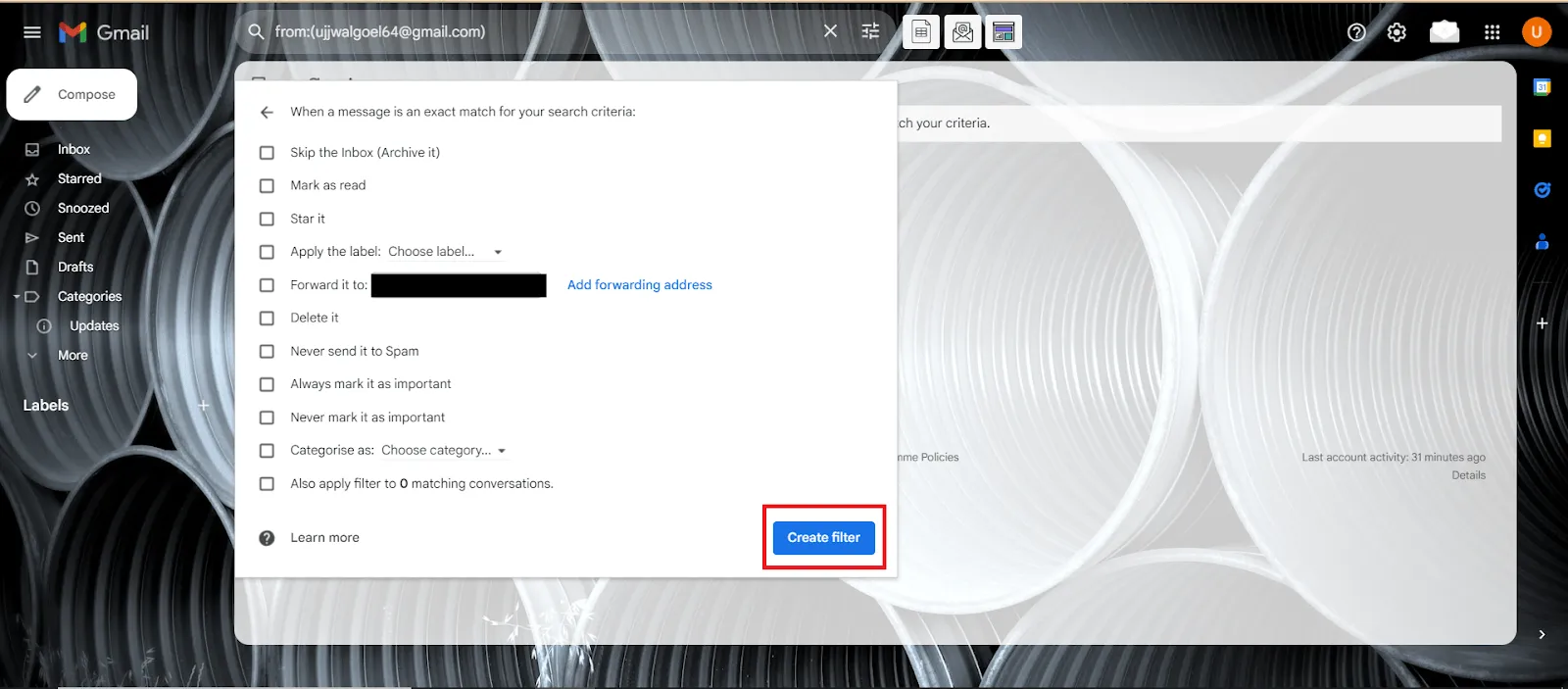The image size is (1568, 689).
Task: Click the search magnifier icon
Action: 256,31
